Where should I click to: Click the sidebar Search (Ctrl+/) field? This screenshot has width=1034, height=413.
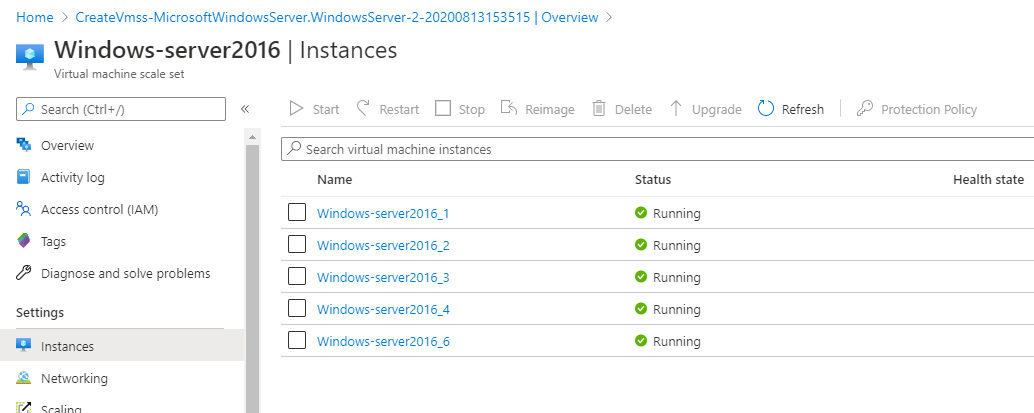[x=121, y=109]
